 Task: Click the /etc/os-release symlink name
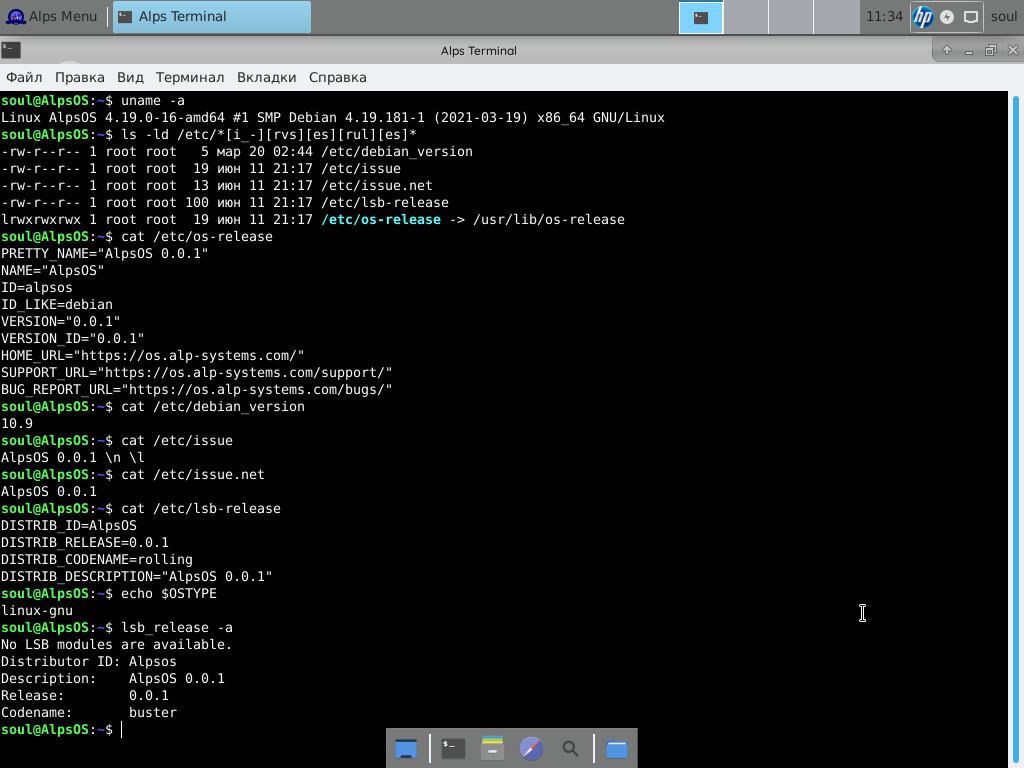pos(381,219)
